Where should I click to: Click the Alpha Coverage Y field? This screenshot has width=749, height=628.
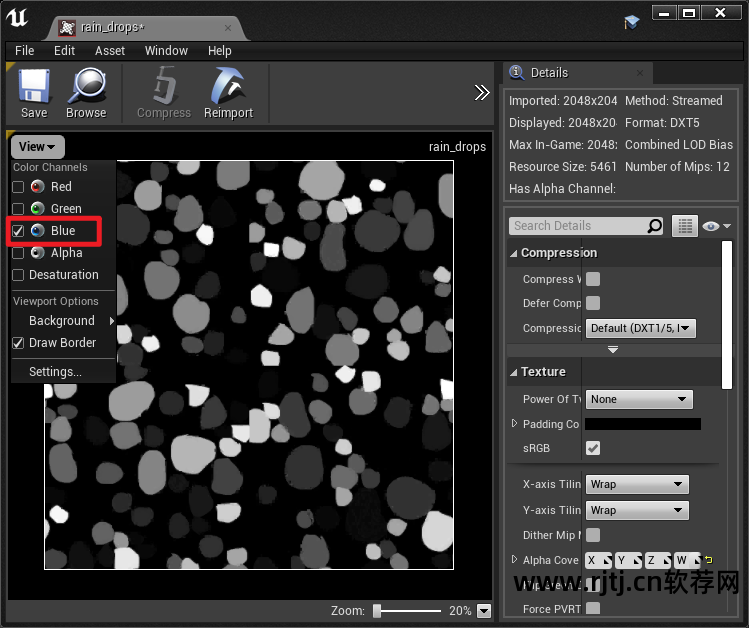(628, 560)
